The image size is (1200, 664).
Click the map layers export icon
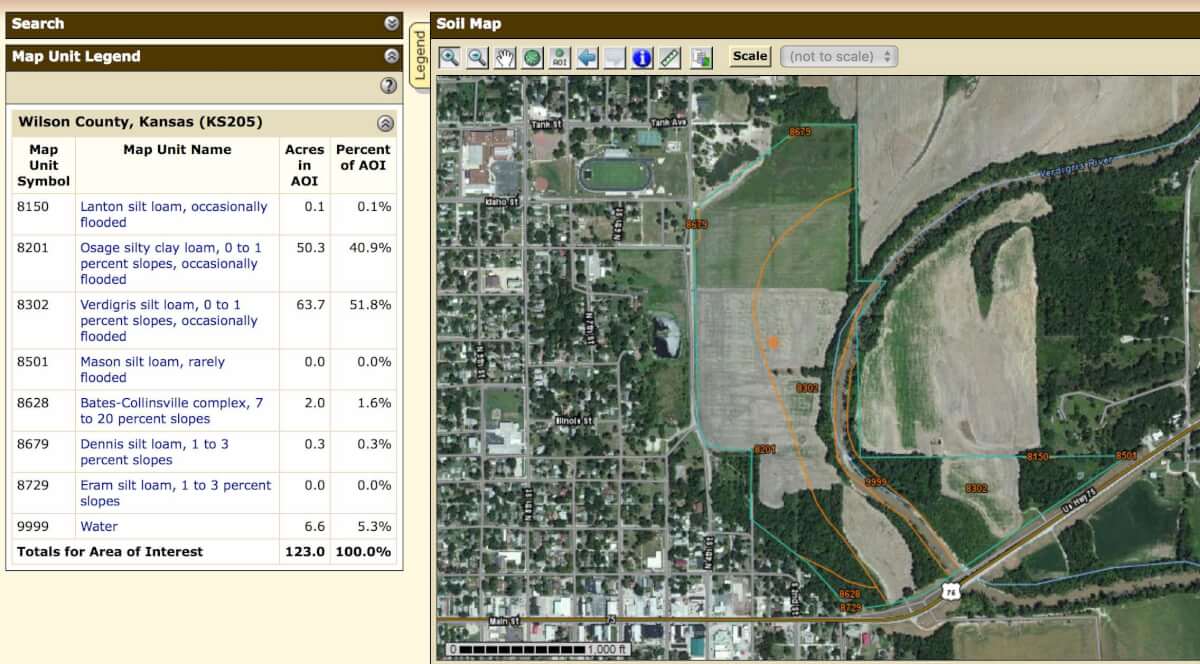click(x=701, y=57)
